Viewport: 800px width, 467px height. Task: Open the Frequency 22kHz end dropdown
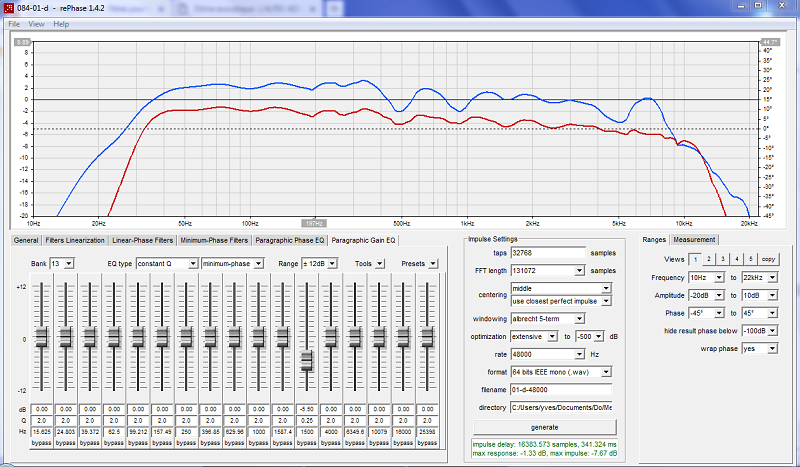pos(772,278)
